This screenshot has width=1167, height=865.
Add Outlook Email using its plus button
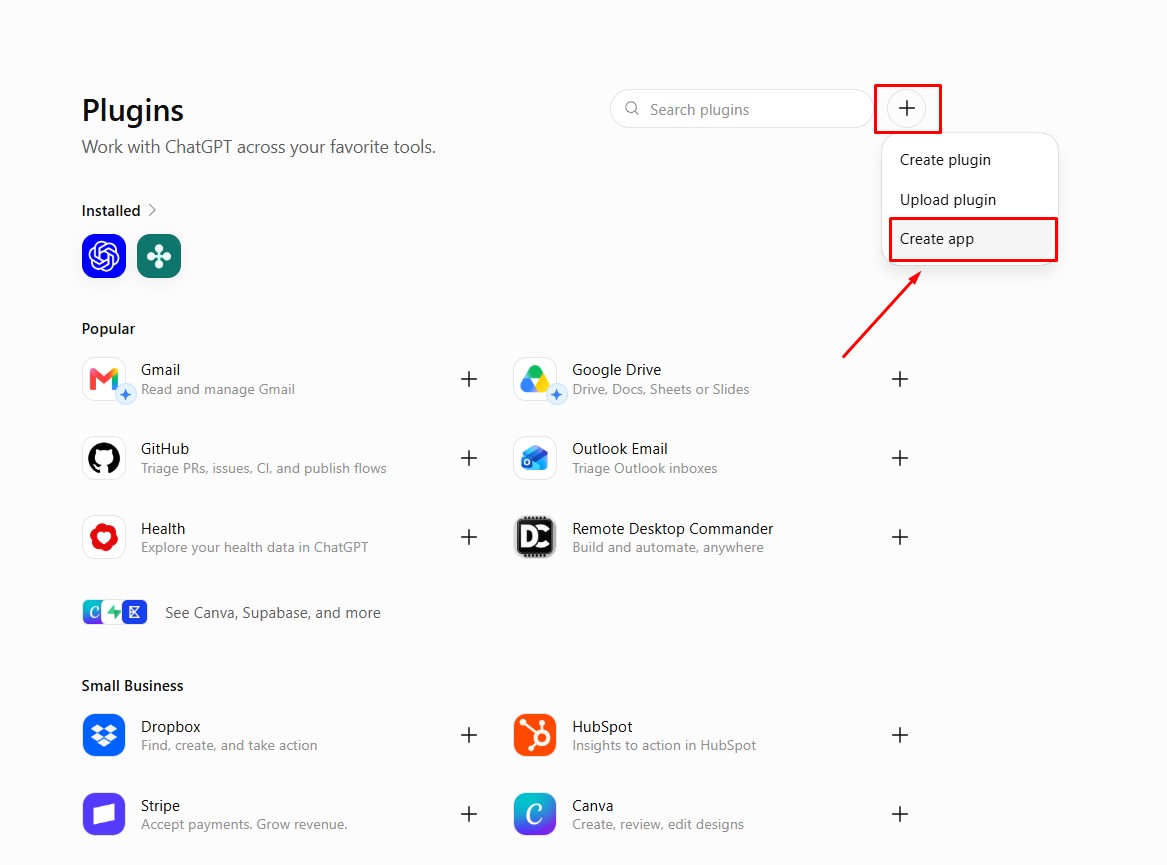(x=900, y=458)
